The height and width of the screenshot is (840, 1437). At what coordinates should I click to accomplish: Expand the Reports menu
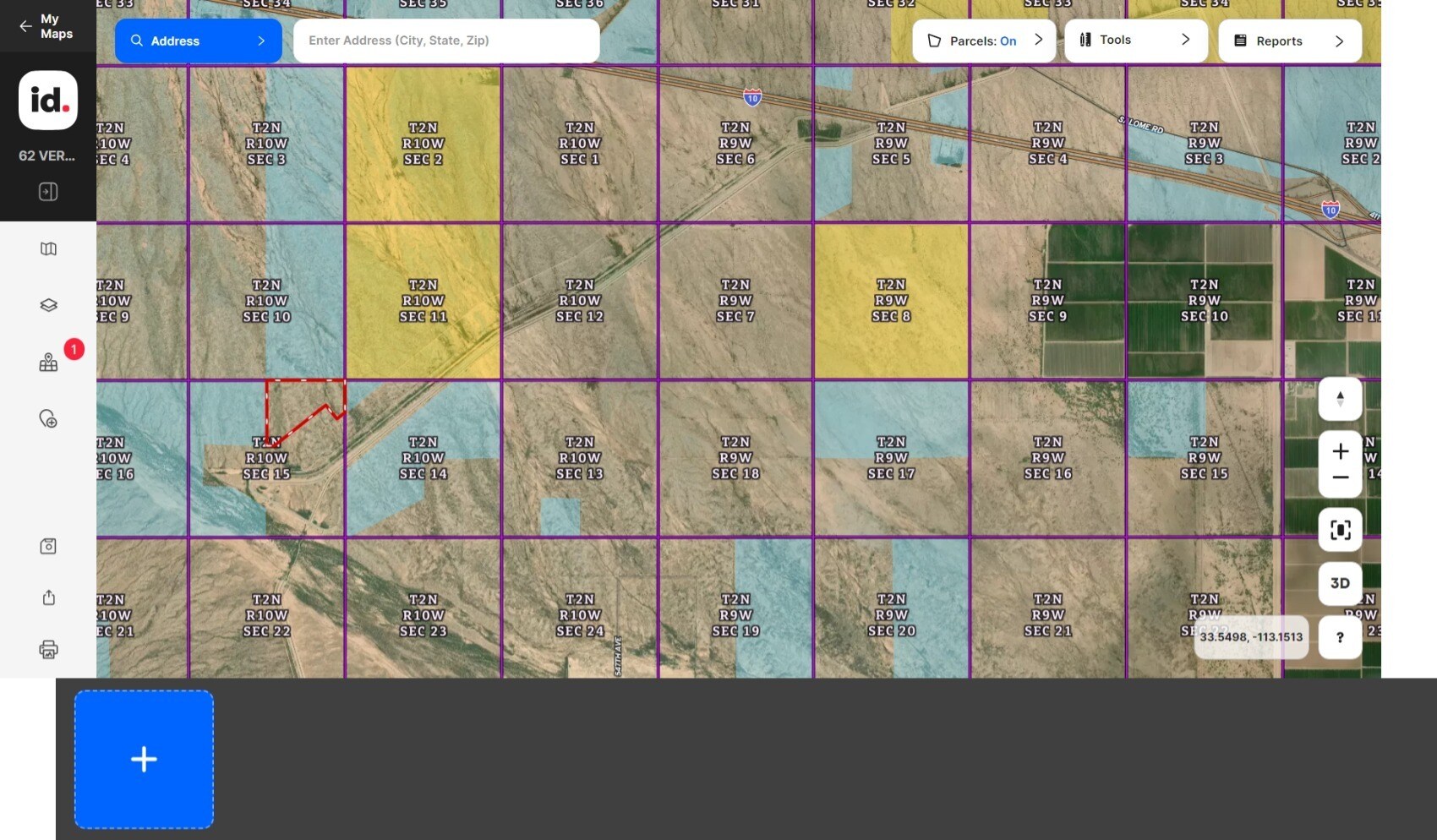1289,41
